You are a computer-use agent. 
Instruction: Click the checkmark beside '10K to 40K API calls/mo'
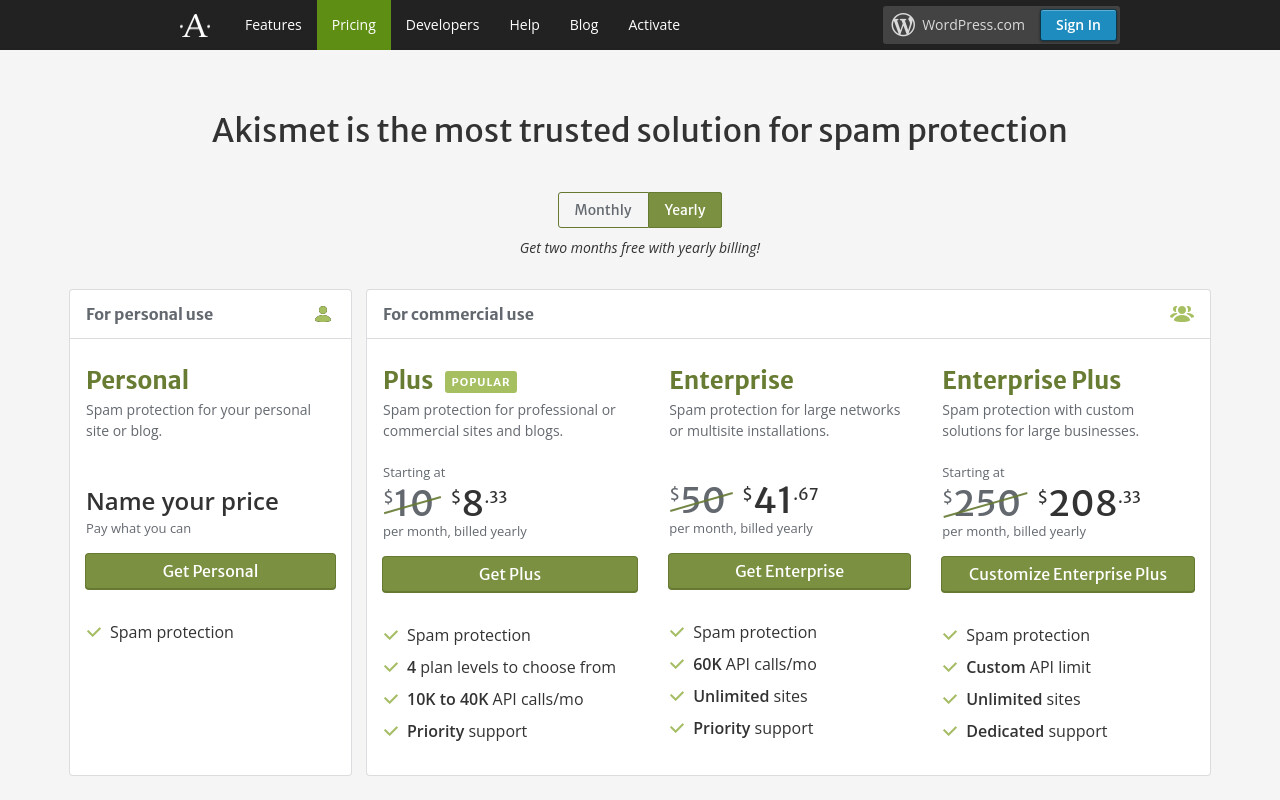tap(391, 699)
